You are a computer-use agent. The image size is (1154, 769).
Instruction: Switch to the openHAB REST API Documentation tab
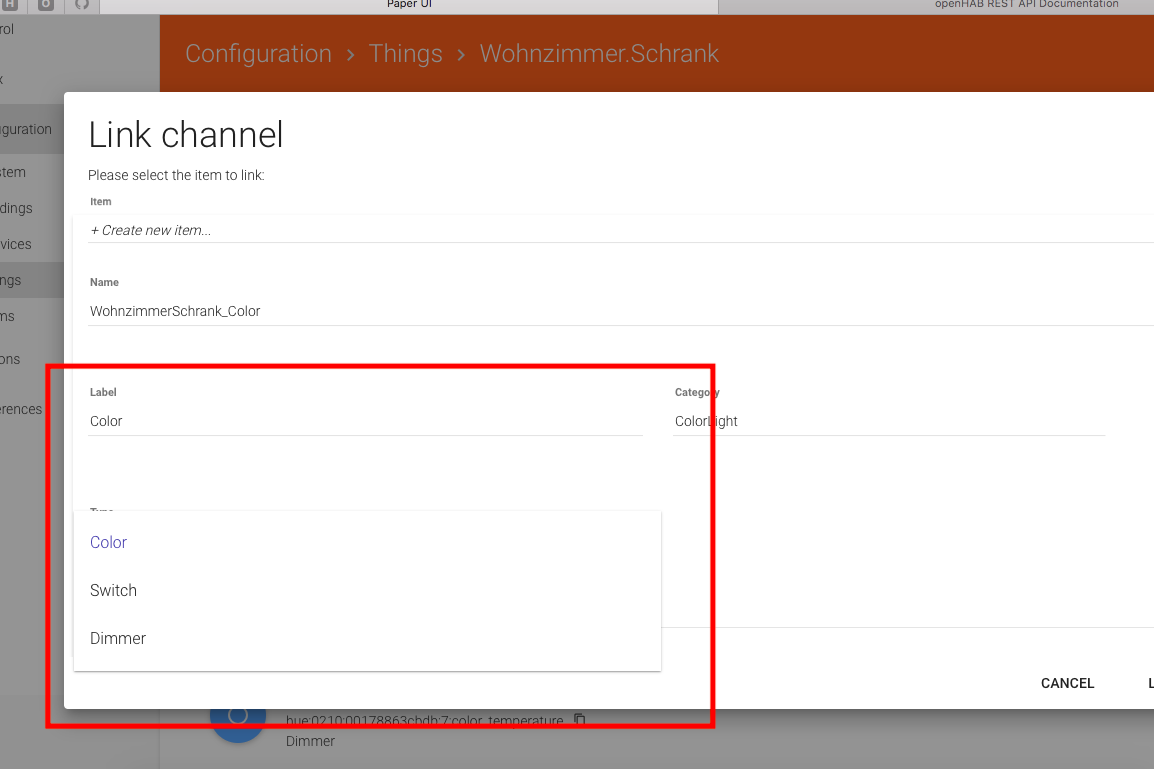(x=1026, y=5)
